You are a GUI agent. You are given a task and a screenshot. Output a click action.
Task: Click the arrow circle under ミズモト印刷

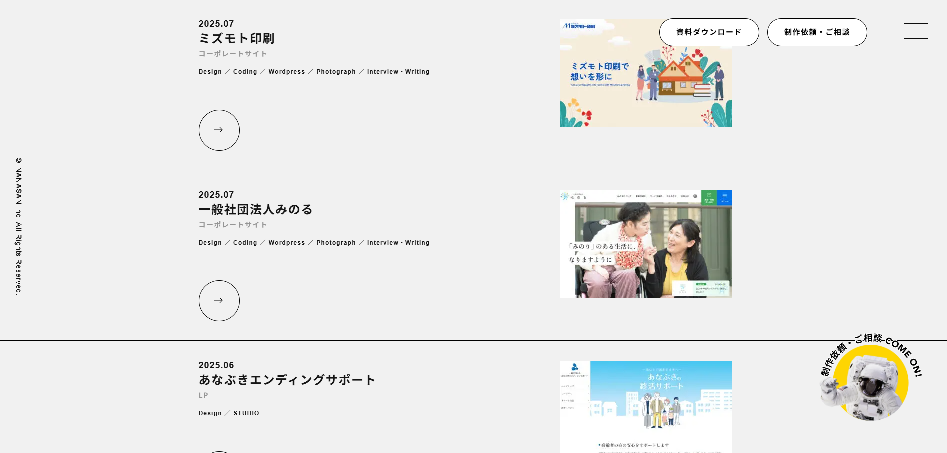[219, 130]
